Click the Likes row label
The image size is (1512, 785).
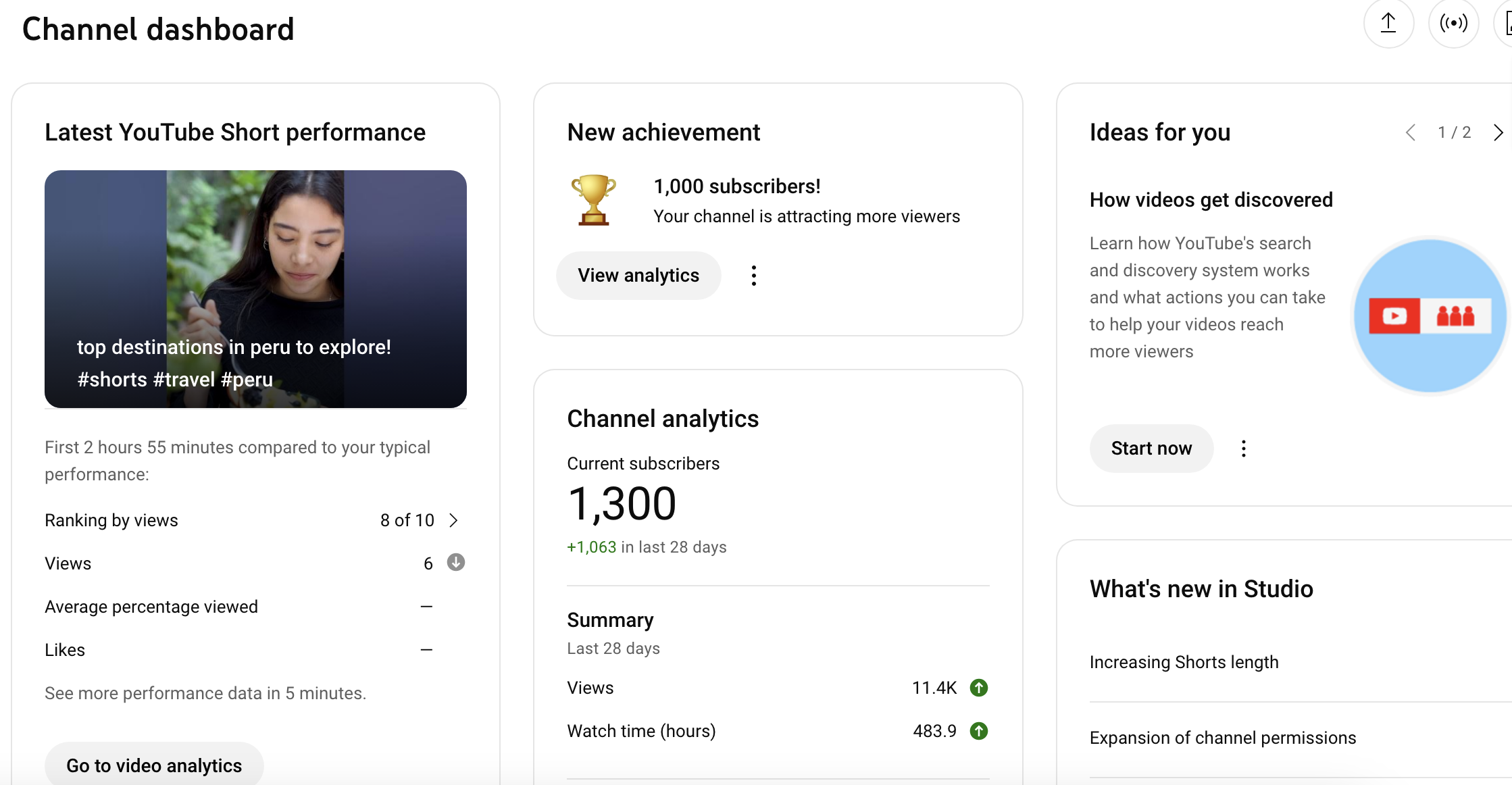[65, 650]
